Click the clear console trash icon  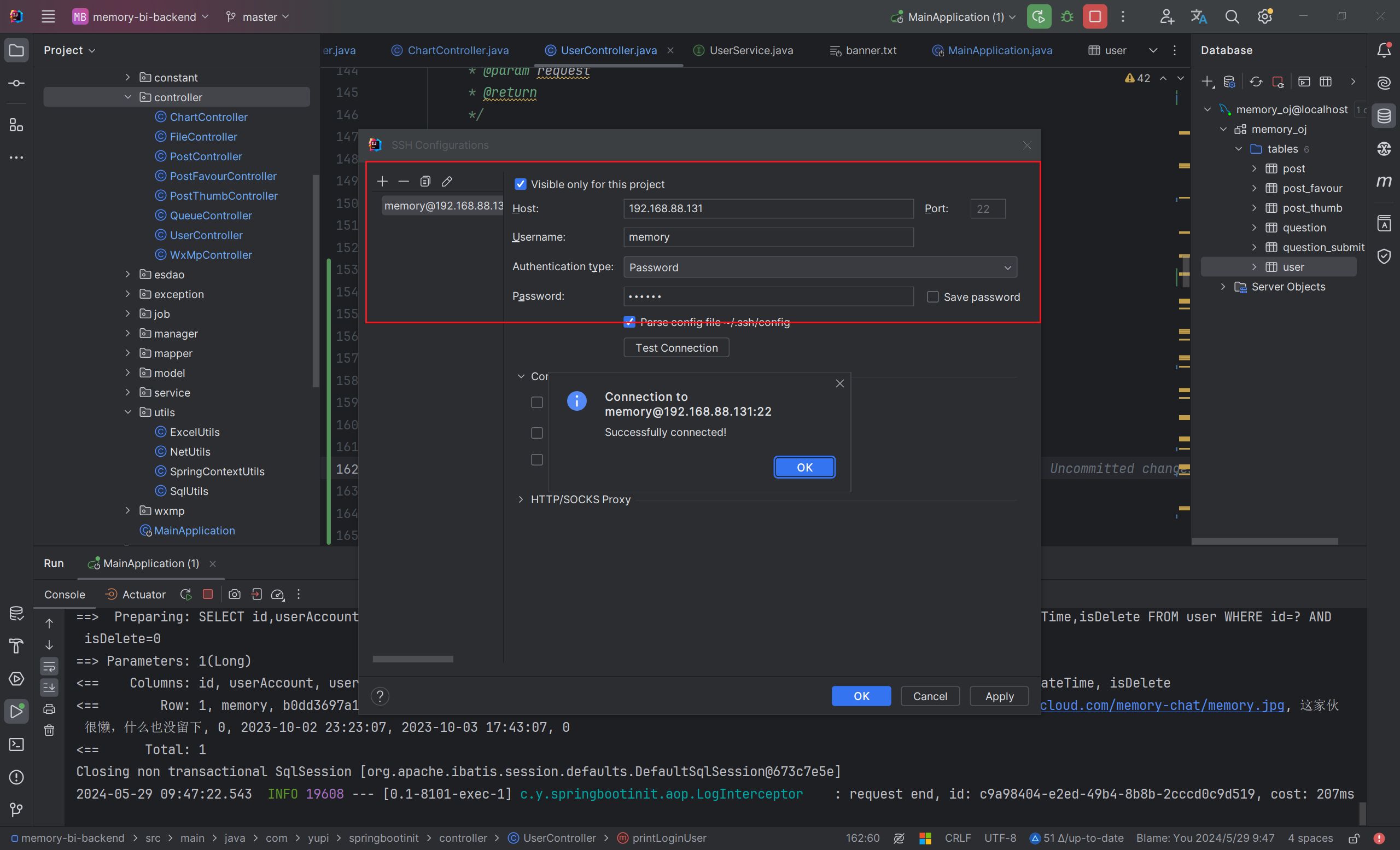coord(49,730)
